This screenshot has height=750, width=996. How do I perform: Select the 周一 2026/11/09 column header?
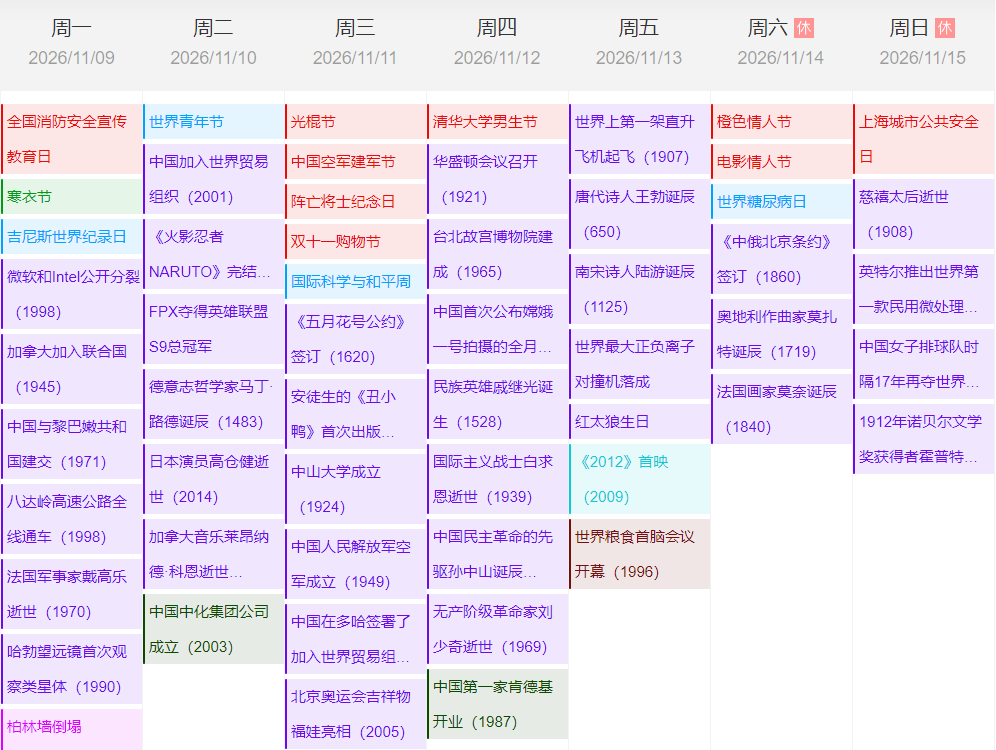tap(71, 42)
